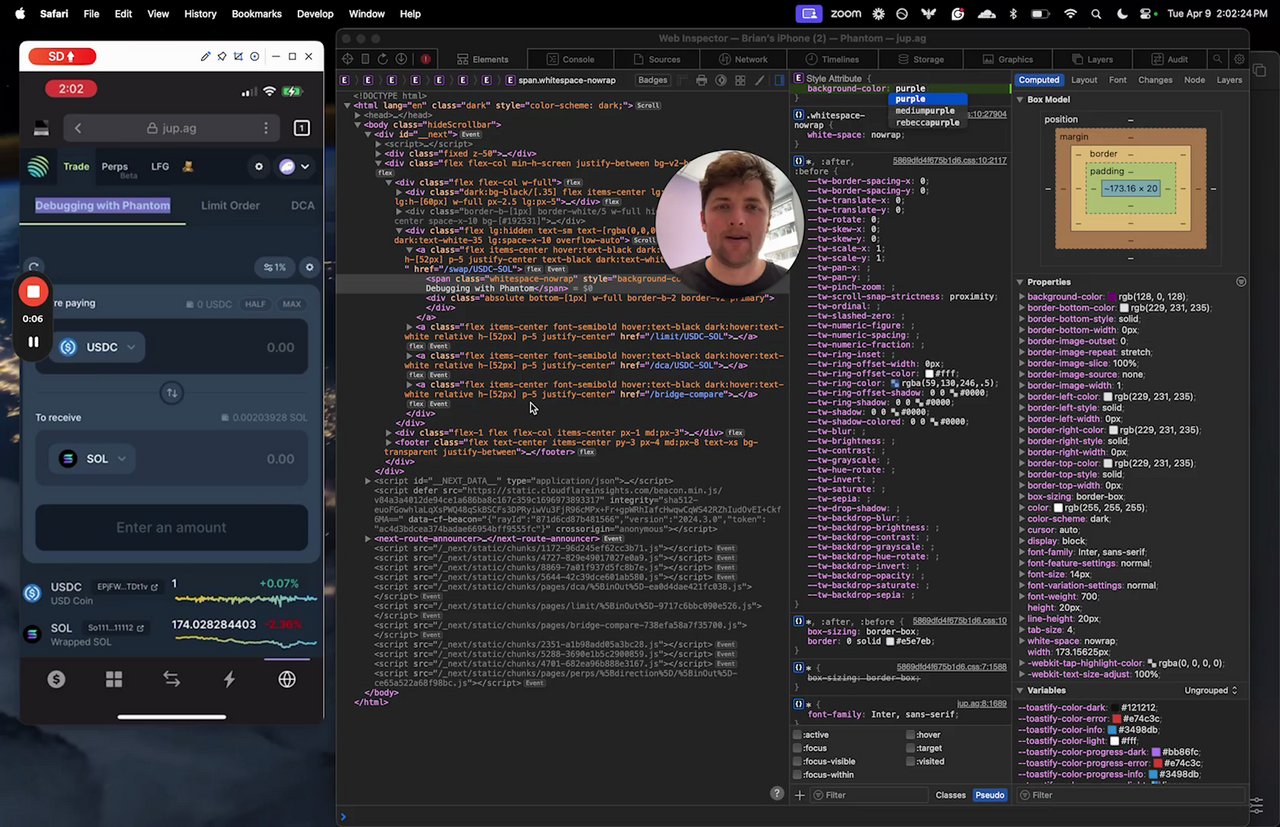Click the MAX amount button
The height and width of the screenshot is (827, 1280).
point(291,304)
